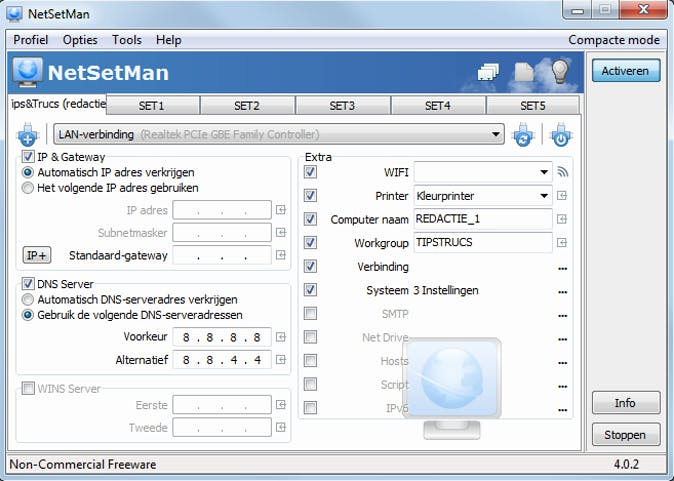Image resolution: width=674 pixels, height=481 pixels.
Task: Click the WIFI signal scan icon
Action: 562,172
